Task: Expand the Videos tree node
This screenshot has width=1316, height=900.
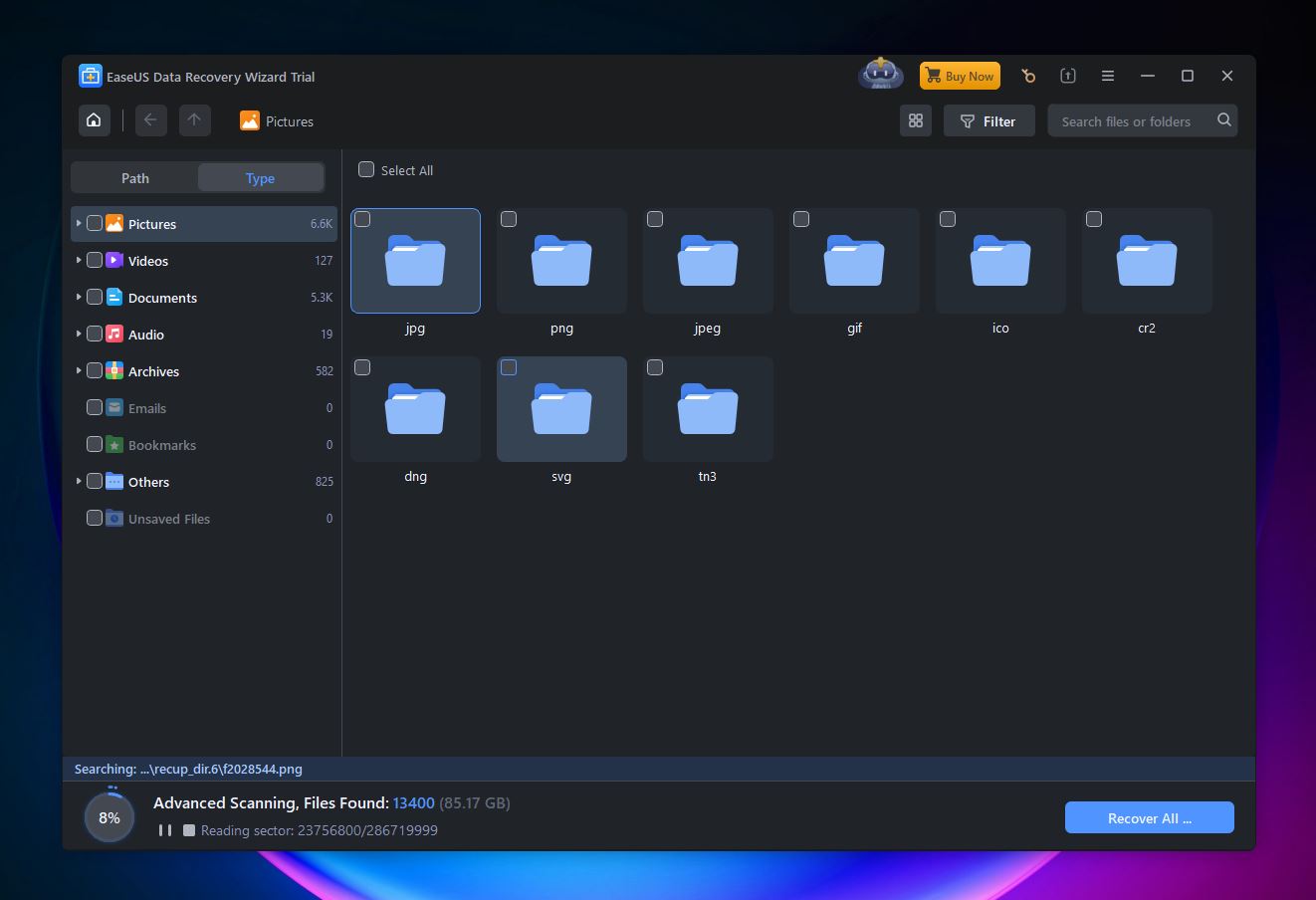Action: click(79, 260)
